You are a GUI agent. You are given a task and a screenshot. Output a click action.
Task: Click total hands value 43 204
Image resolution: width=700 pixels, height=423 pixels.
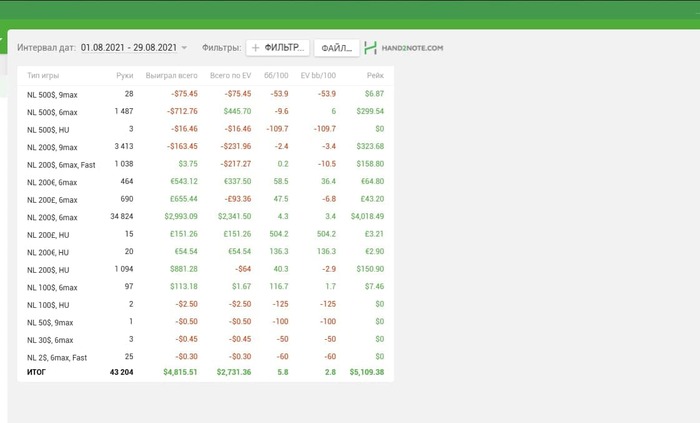[121, 372]
